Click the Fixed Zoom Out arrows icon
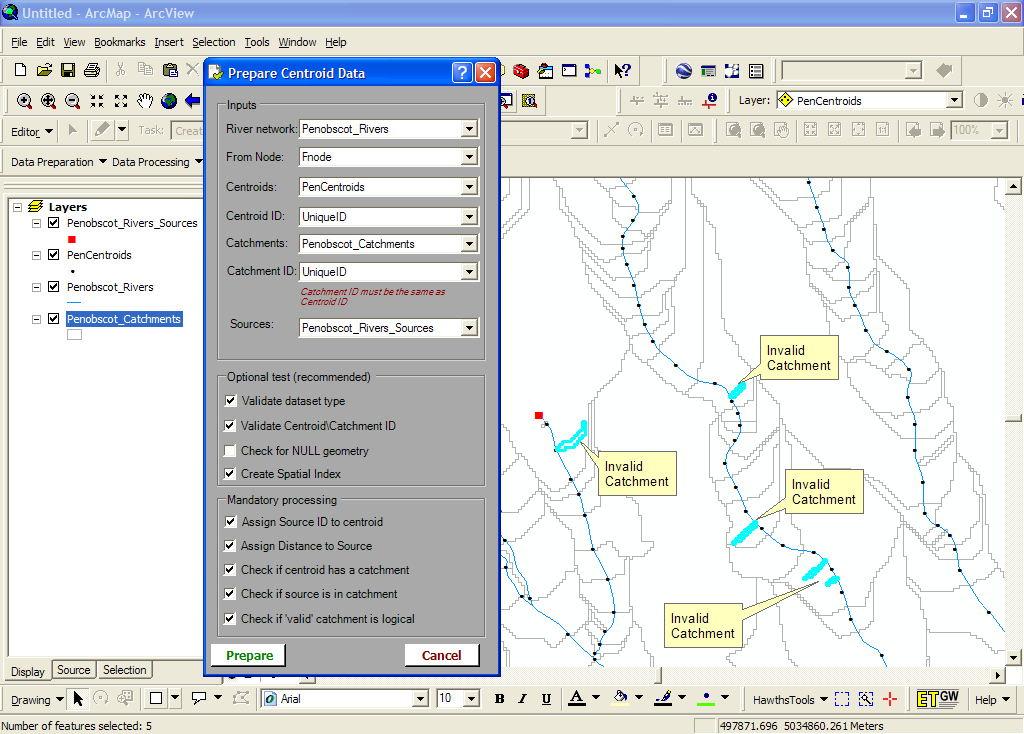Image resolution: width=1024 pixels, height=734 pixels. [121, 101]
